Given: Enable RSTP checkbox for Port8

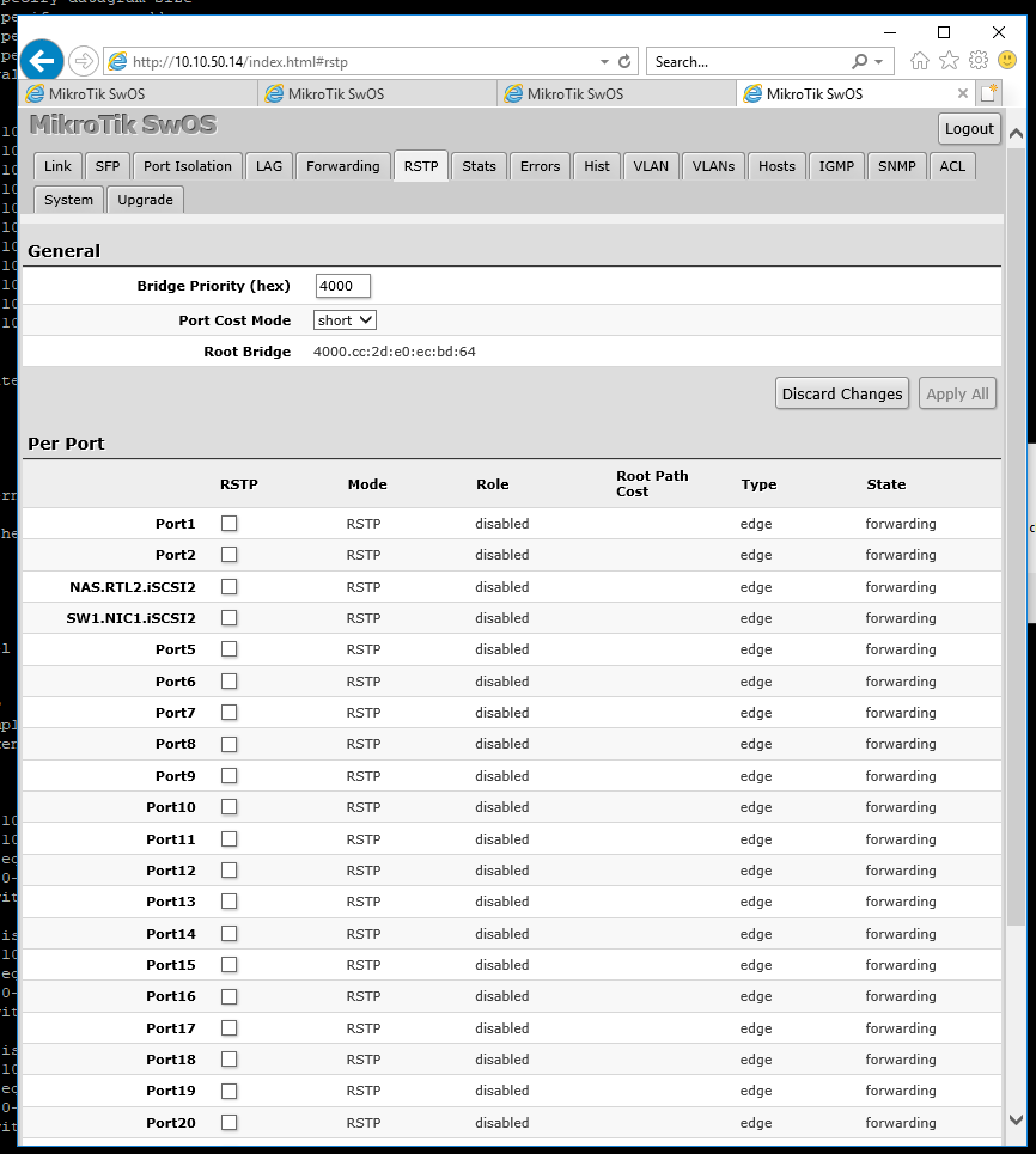Looking at the screenshot, I should (229, 744).
